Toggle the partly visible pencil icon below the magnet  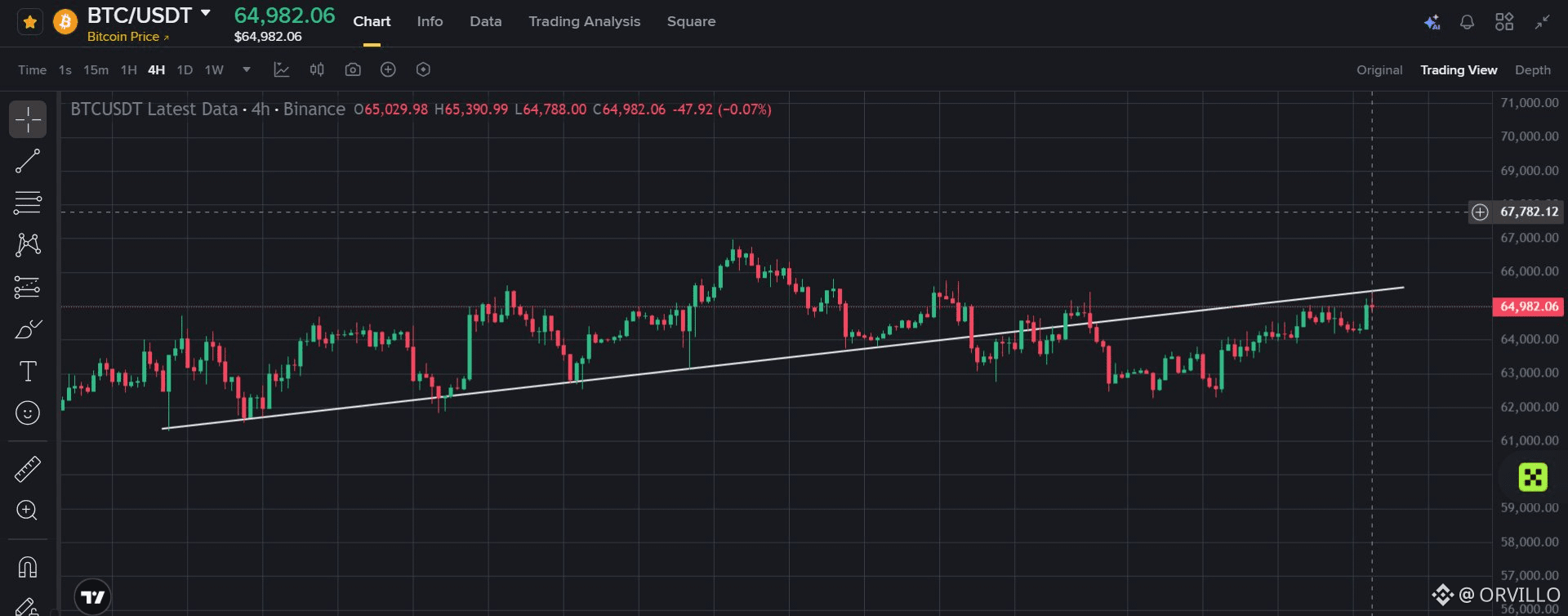(28, 607)
